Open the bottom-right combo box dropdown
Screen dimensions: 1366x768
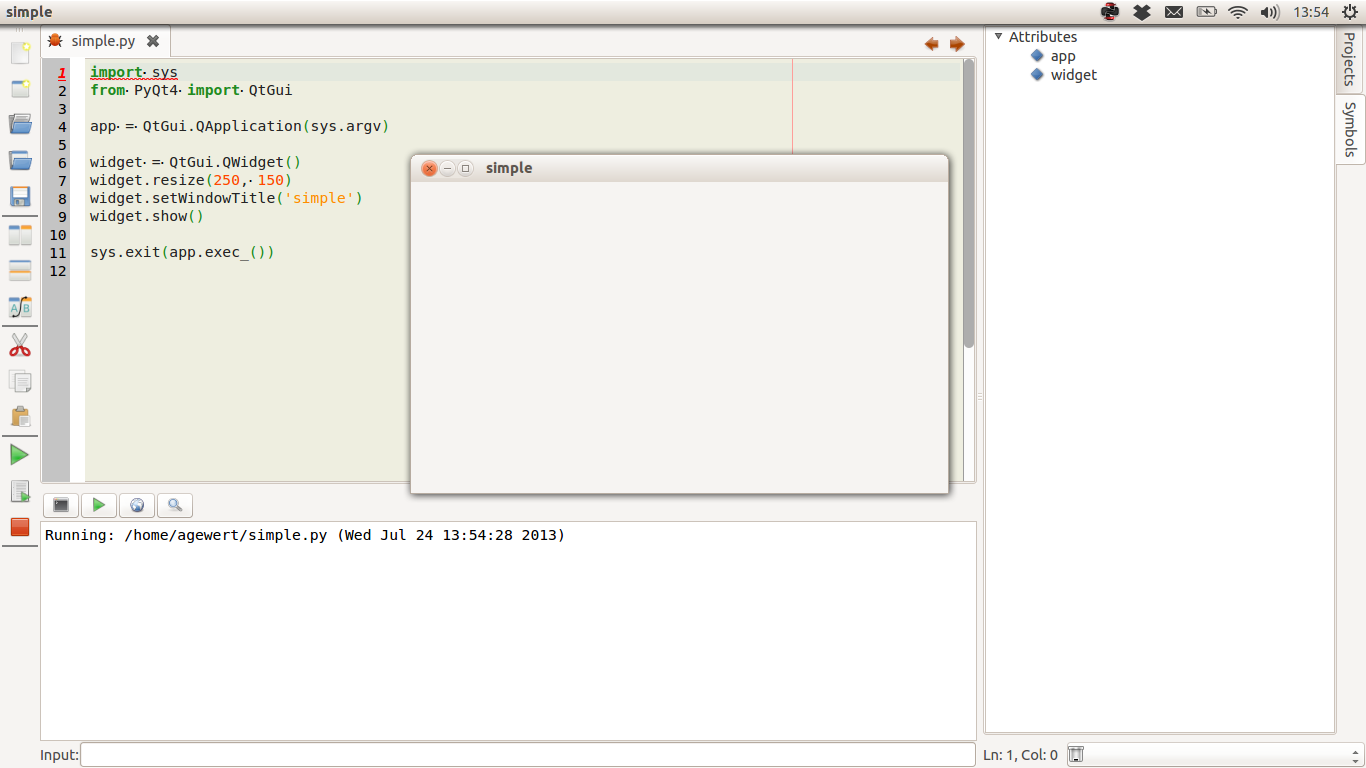tap(1356, 754)
